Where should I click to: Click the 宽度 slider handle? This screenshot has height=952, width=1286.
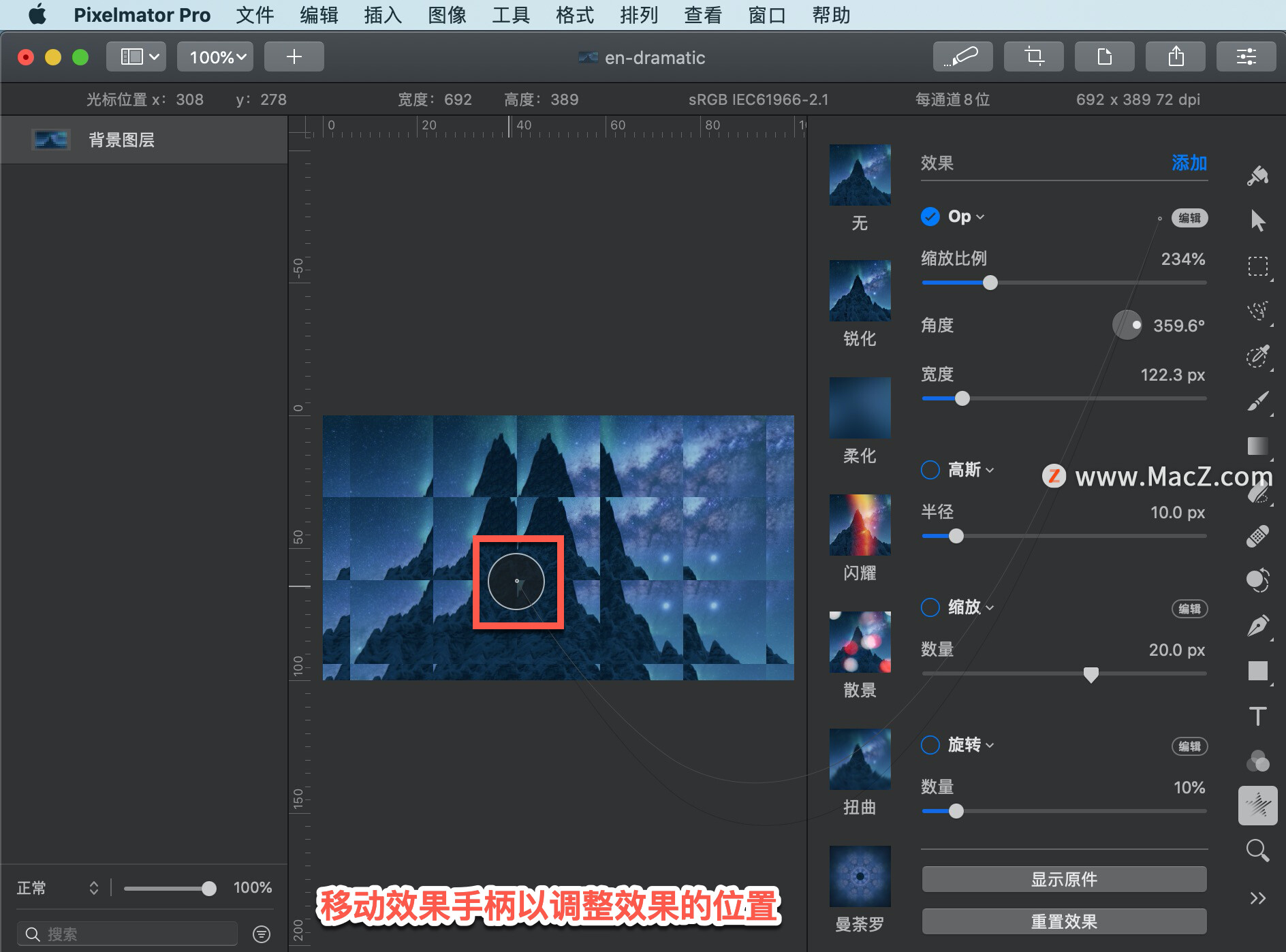coord(962,398)
